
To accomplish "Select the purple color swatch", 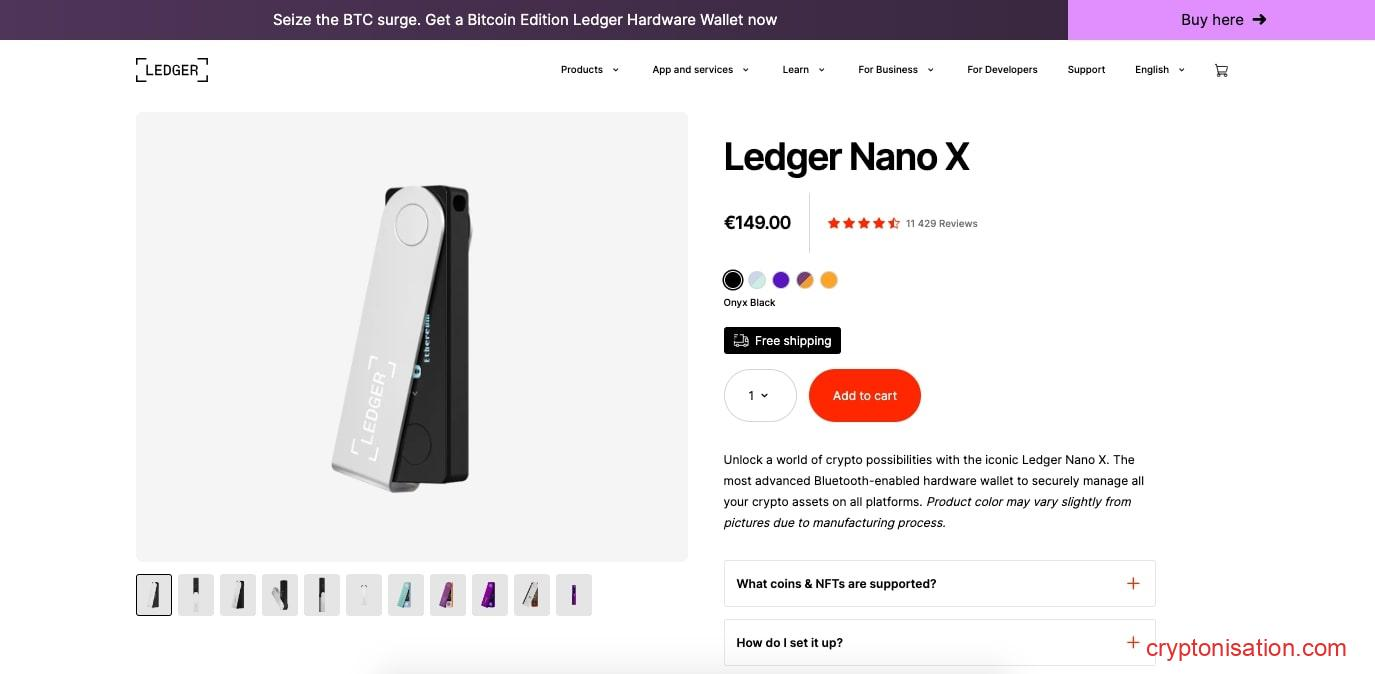I will pyautogui.click(x=781, y=280).
